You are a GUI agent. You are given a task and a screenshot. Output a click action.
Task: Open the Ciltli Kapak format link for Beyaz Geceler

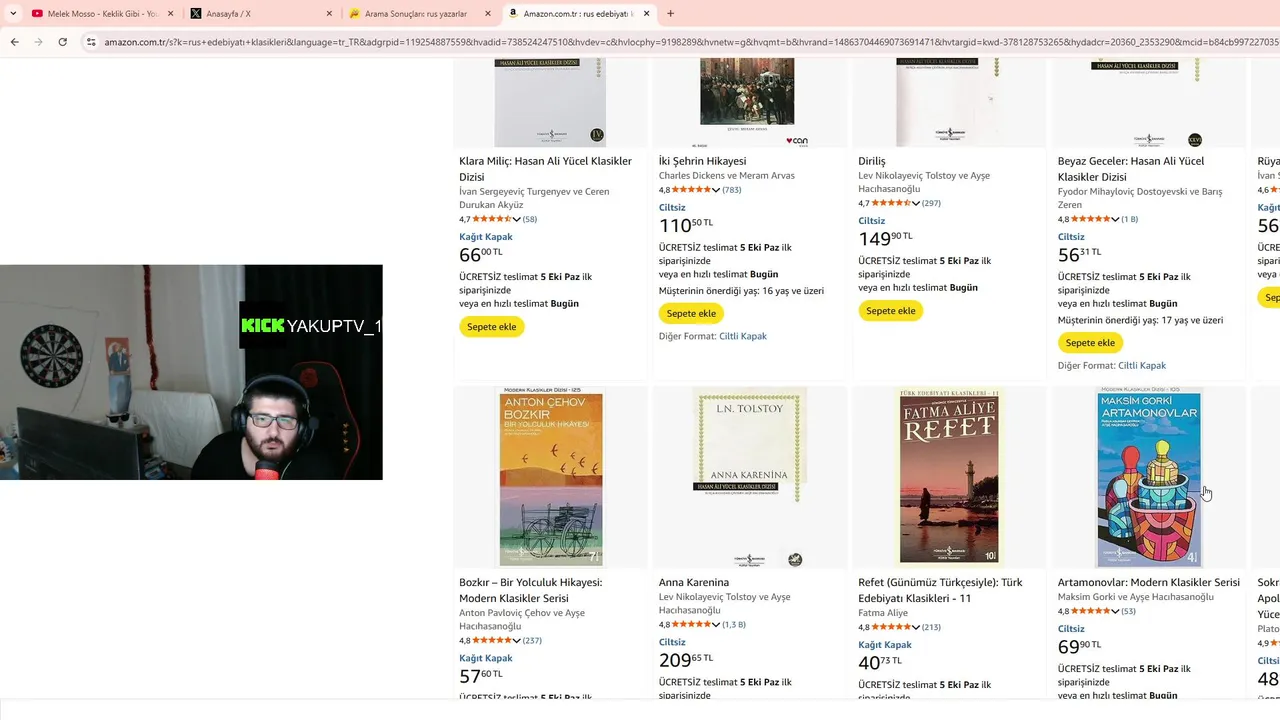tap(1141, 366)
